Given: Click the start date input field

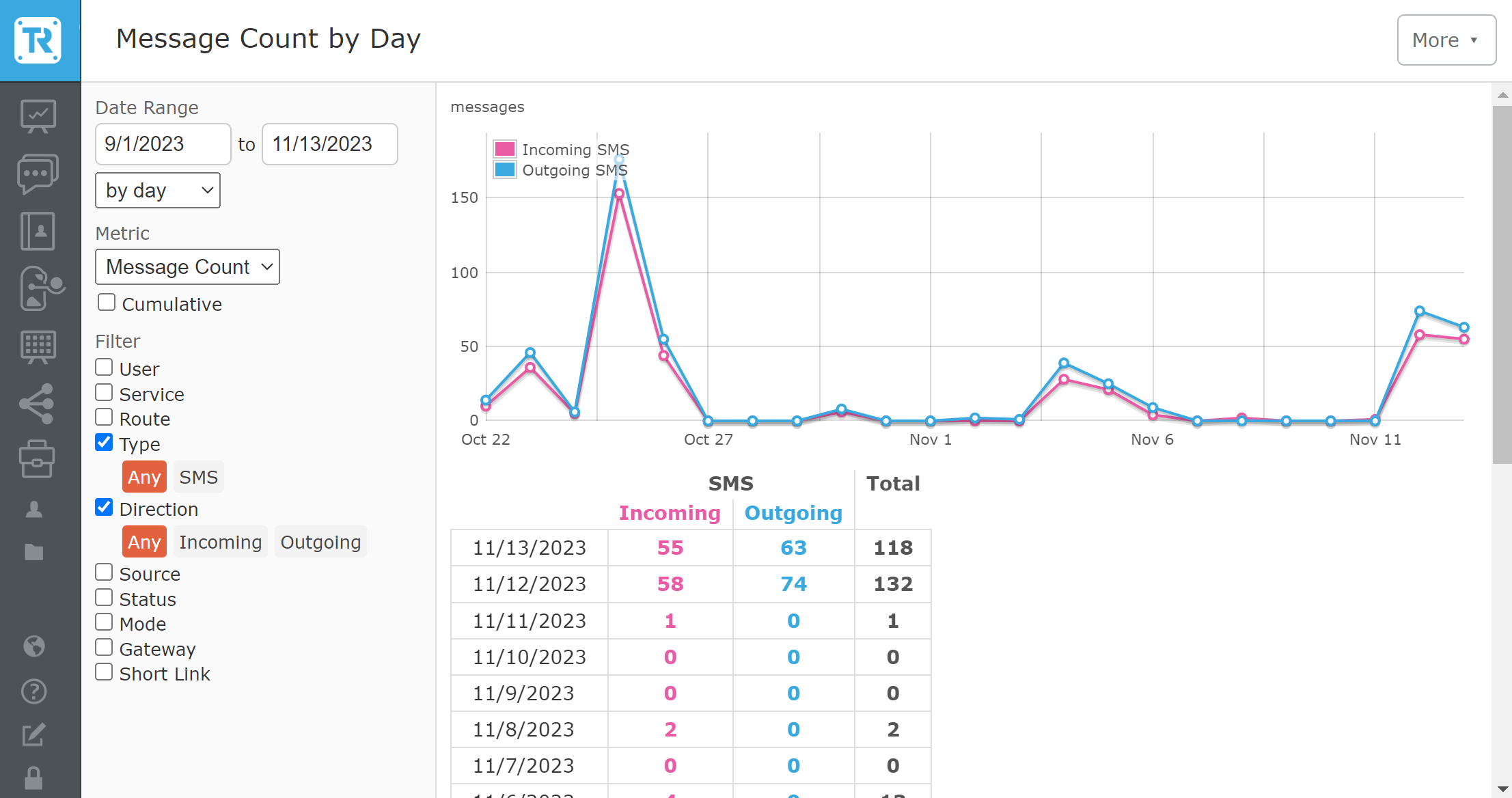Looking at the screenshot, I should point(163,144).
